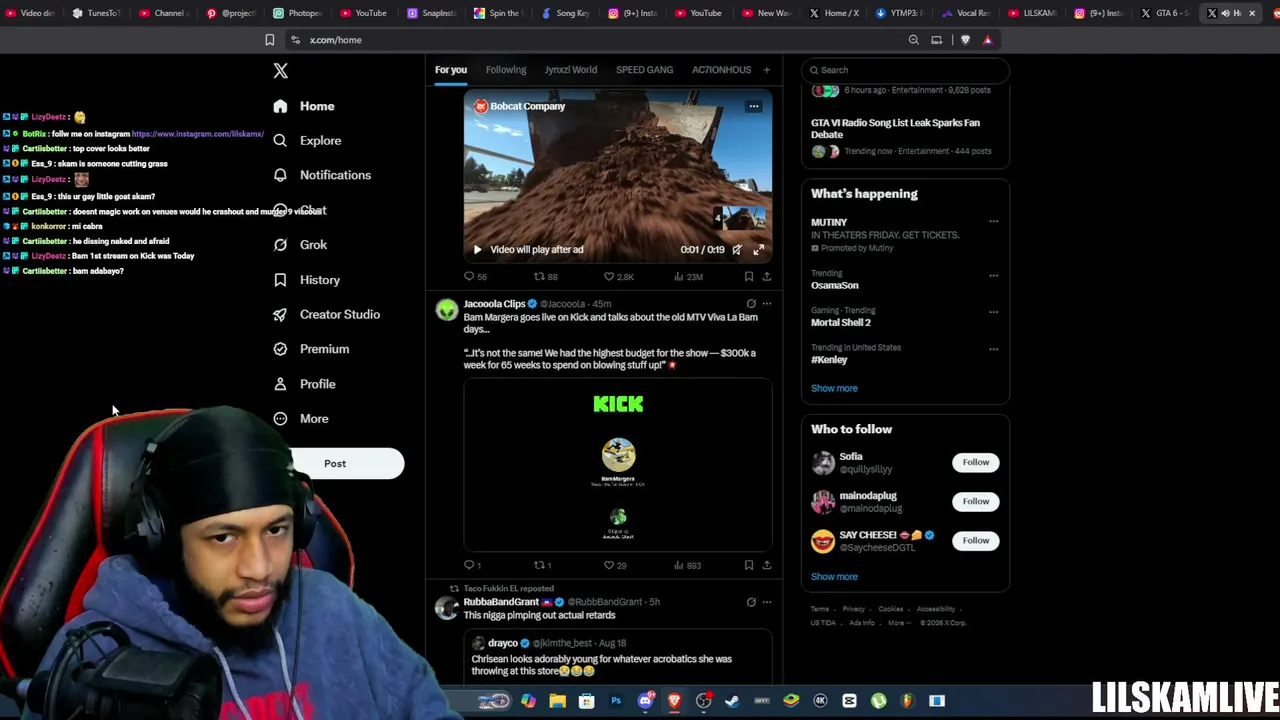Follow Sofia
Screen dimensions: 1280x720
(x=976, y=462)
